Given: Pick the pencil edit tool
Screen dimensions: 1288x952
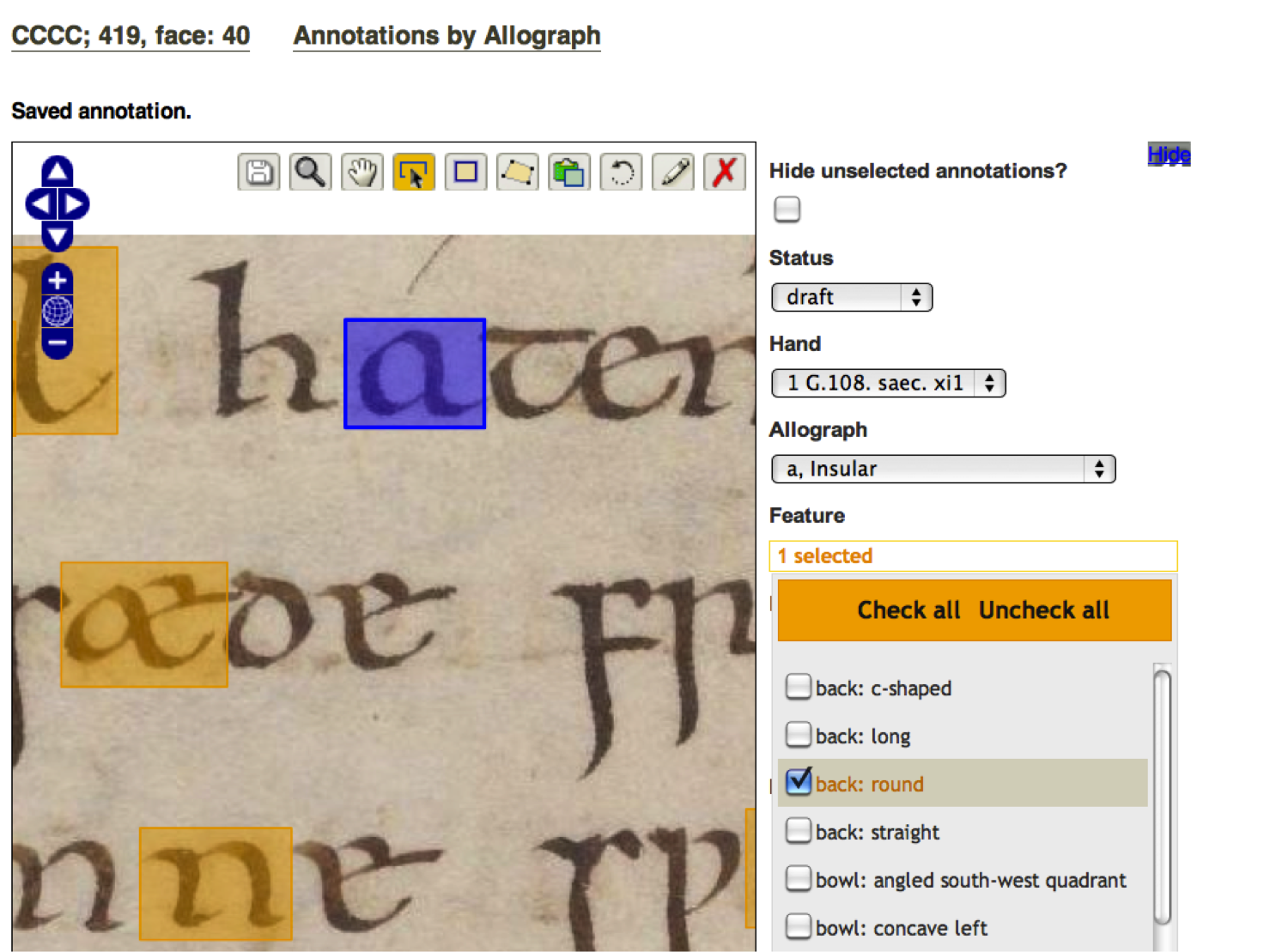Looking at the screenshot, I should click(673, 173).
